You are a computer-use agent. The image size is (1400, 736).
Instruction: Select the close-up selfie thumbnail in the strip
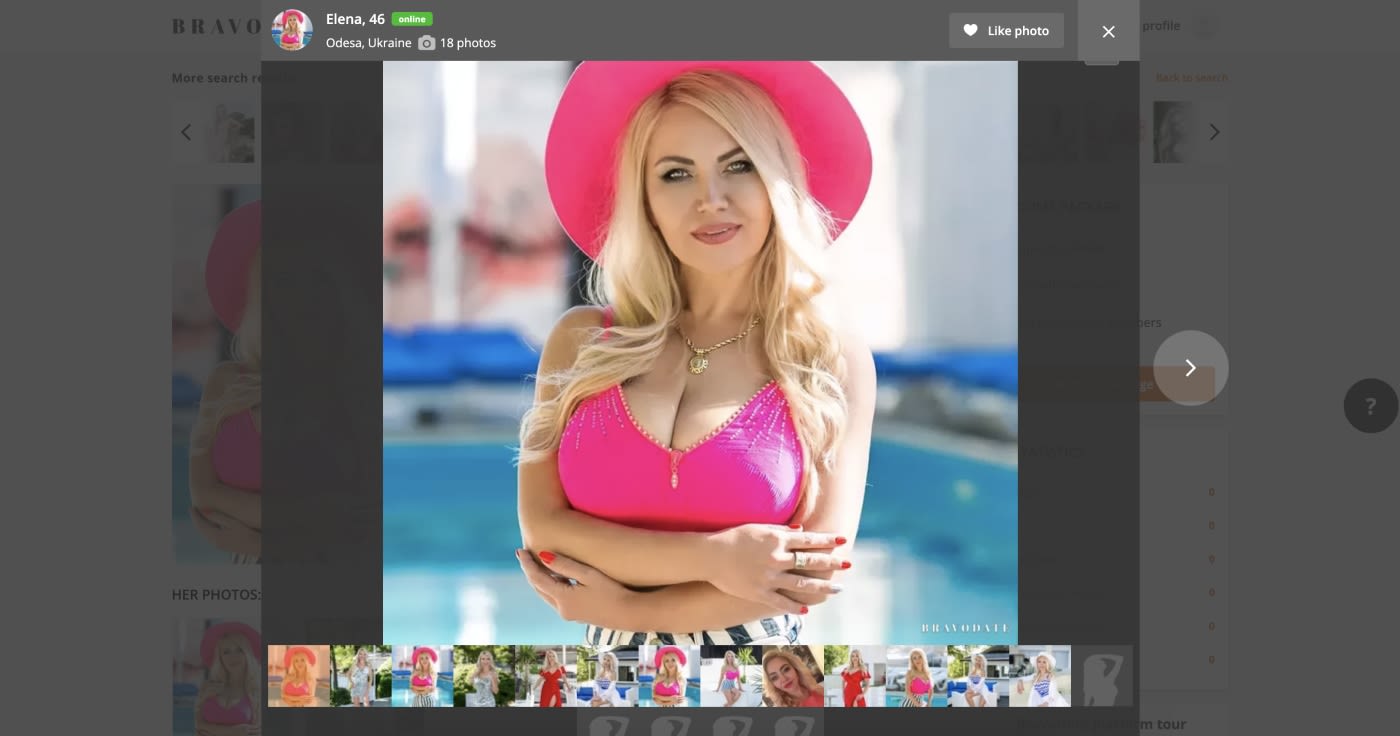[x=793, y=676]
